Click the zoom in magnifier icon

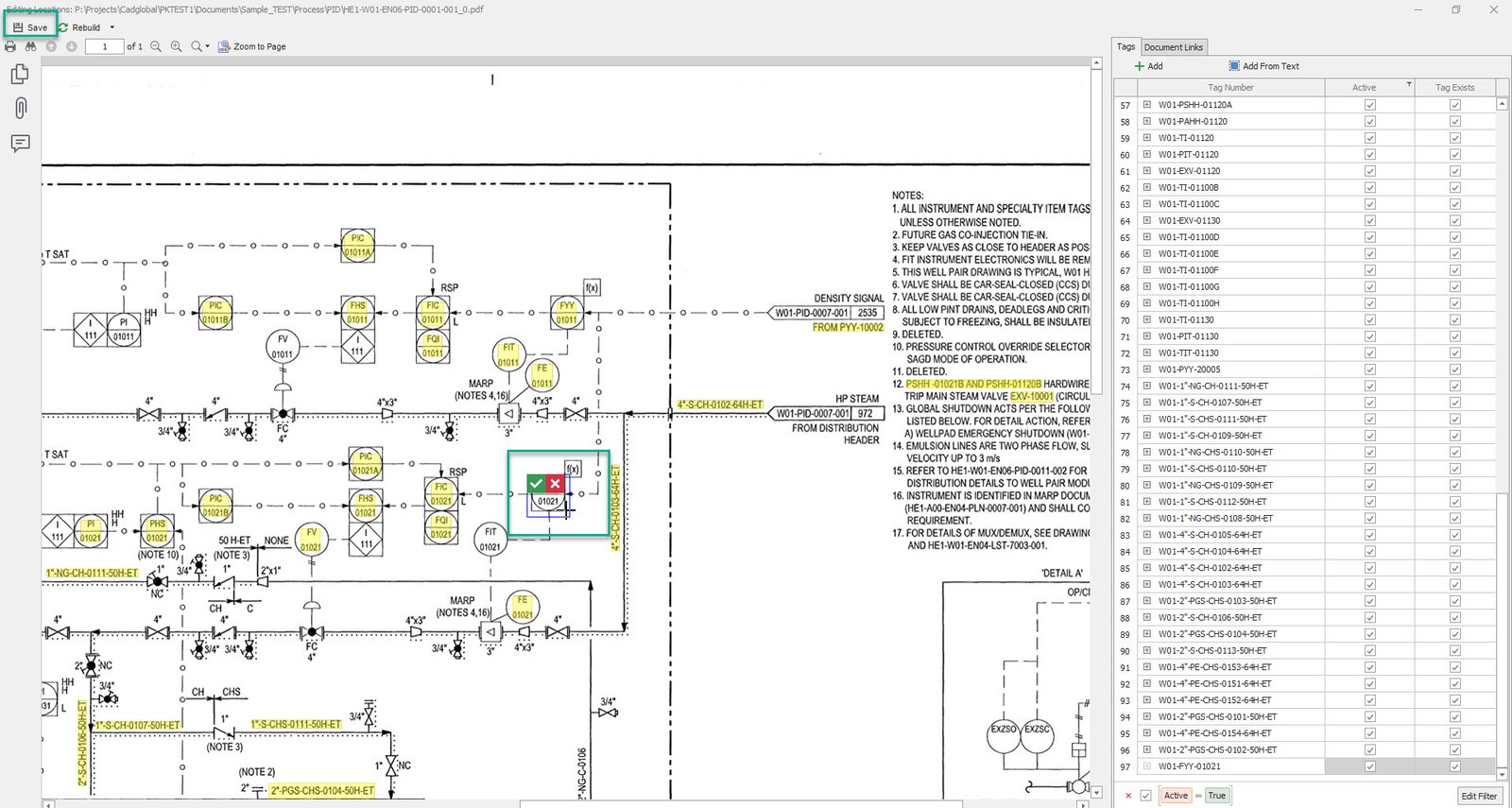176,46
